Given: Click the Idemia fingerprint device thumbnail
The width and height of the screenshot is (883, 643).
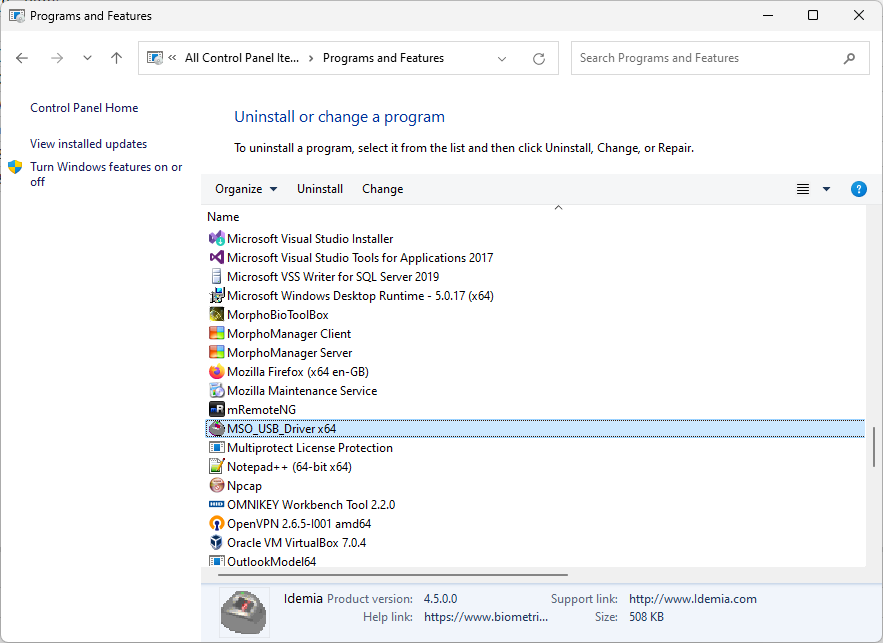Looking at the screenshot, I should pyautogui.click(x=243, y=612).
